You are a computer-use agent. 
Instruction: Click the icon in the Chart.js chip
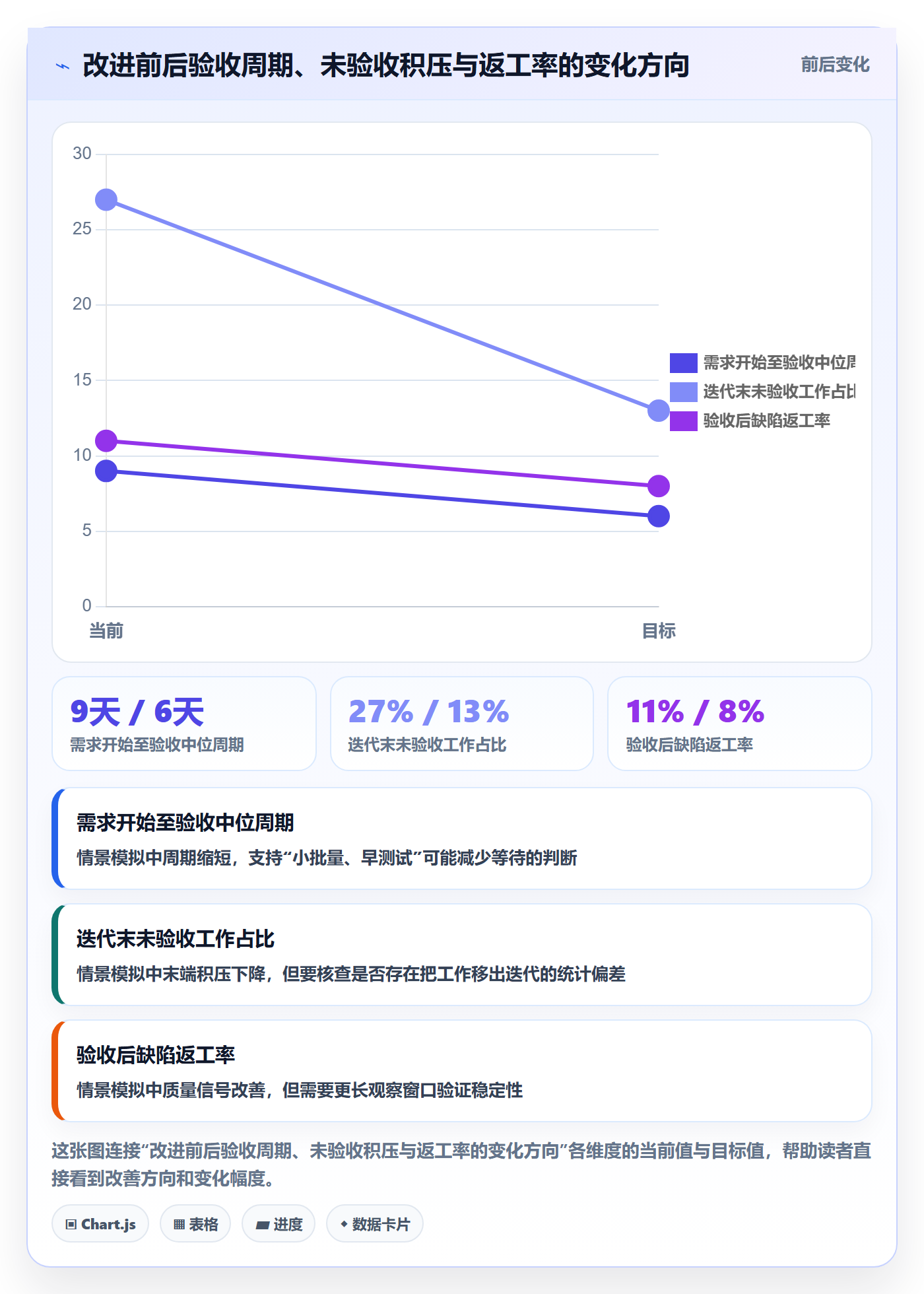71,1225
